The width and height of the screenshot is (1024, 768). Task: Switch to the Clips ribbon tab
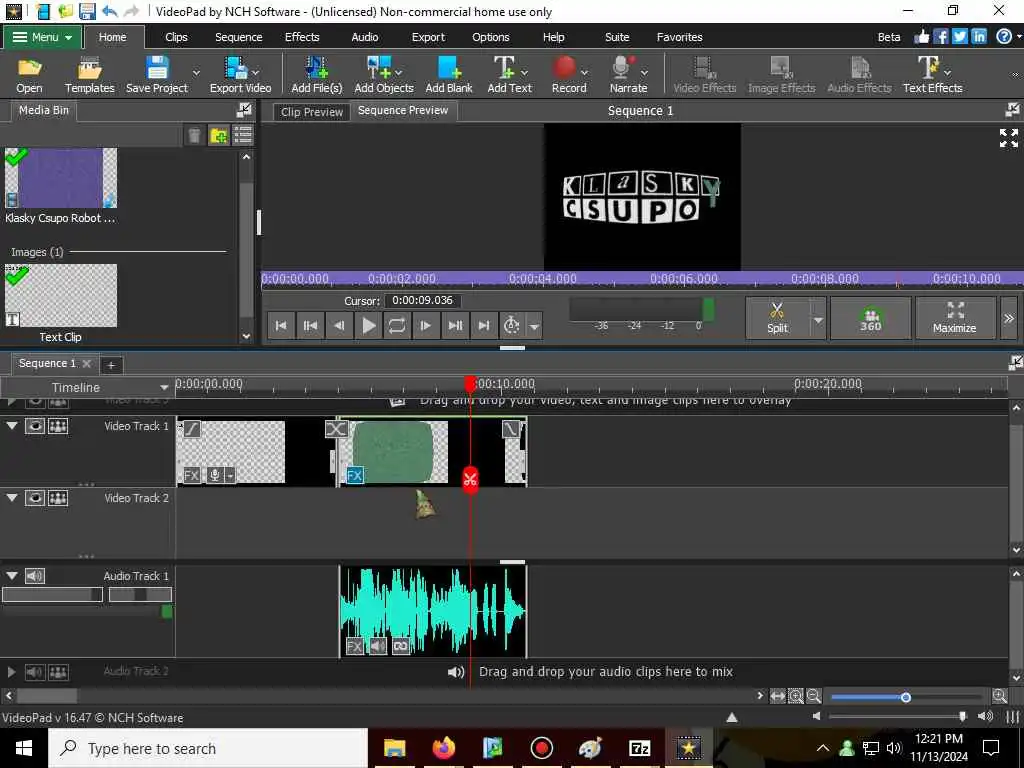click(176, 37)
